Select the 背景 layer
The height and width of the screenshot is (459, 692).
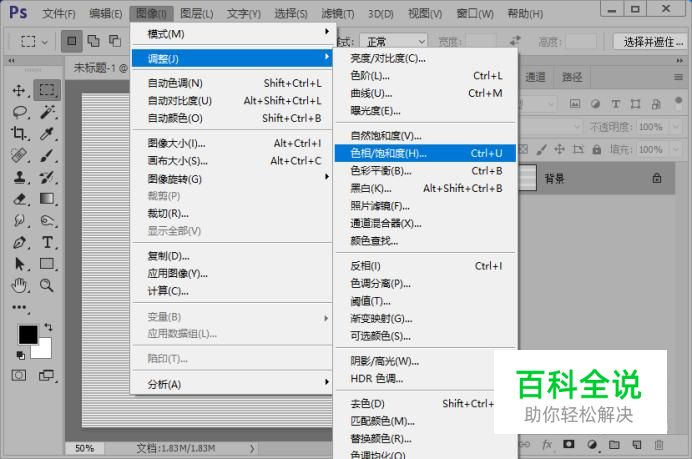tap(596, 178)
